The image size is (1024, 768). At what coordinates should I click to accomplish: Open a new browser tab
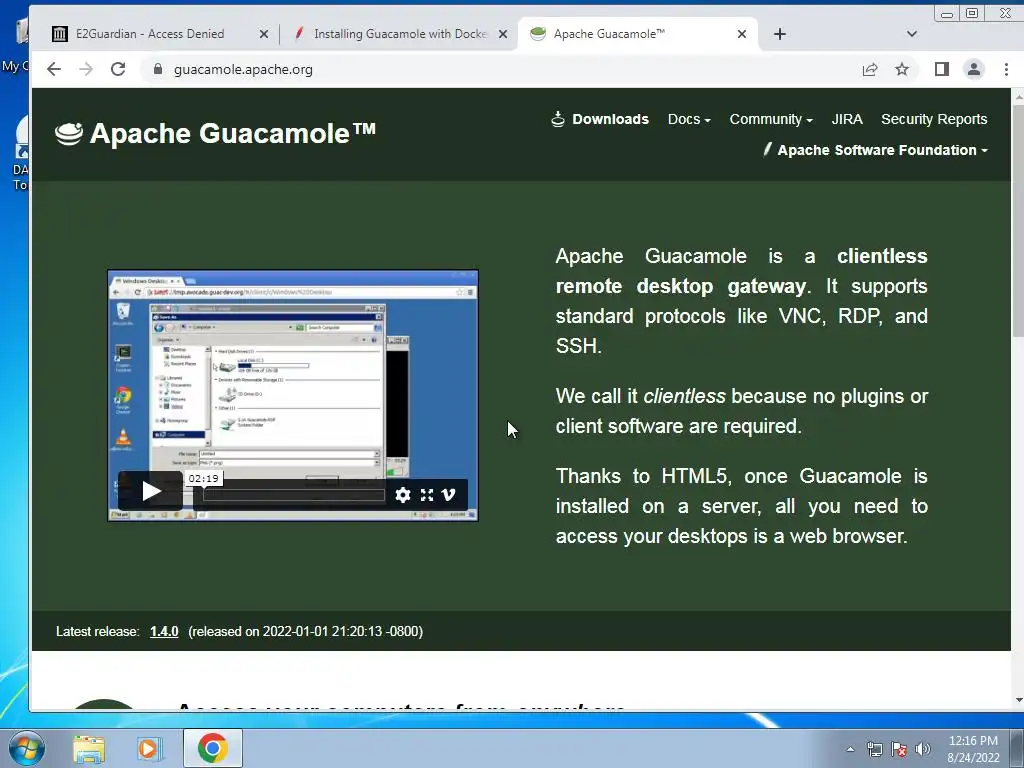pos(780,34)
